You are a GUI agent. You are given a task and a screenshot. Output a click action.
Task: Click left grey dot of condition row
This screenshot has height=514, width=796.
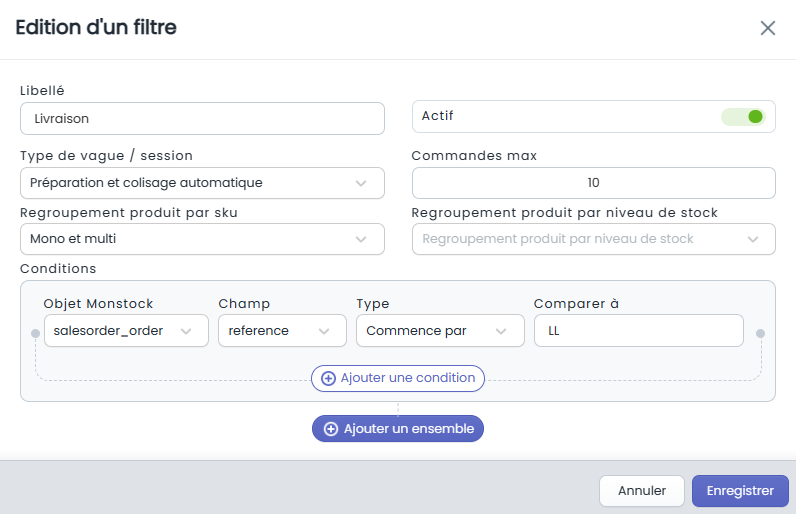pos(35,333)
